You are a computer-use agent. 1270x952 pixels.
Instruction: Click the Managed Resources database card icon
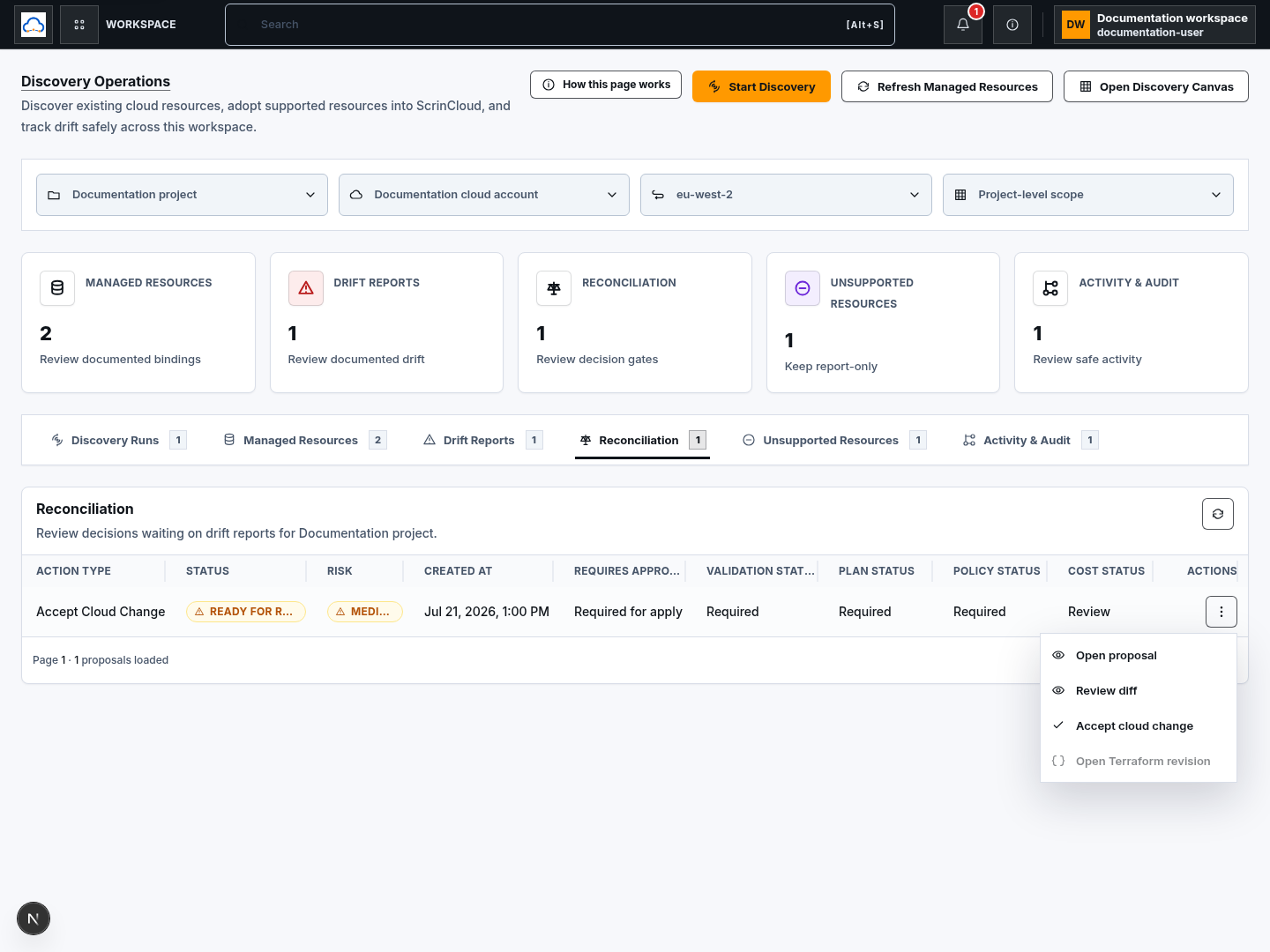click(x=57, y=288)
